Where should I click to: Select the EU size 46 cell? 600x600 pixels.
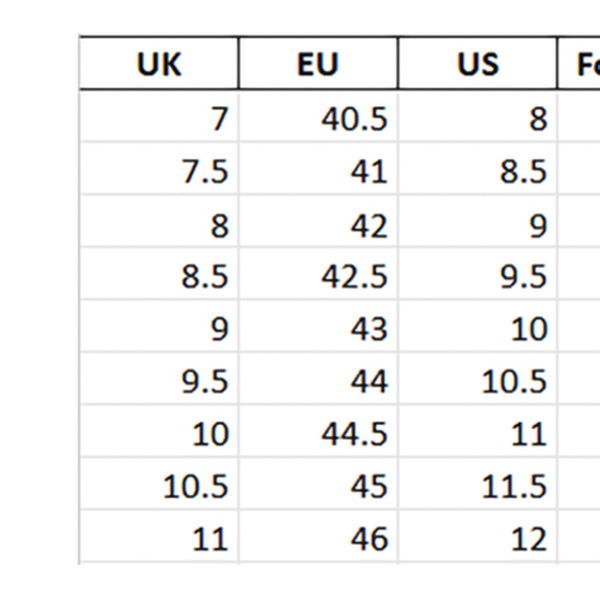[318, 539]
